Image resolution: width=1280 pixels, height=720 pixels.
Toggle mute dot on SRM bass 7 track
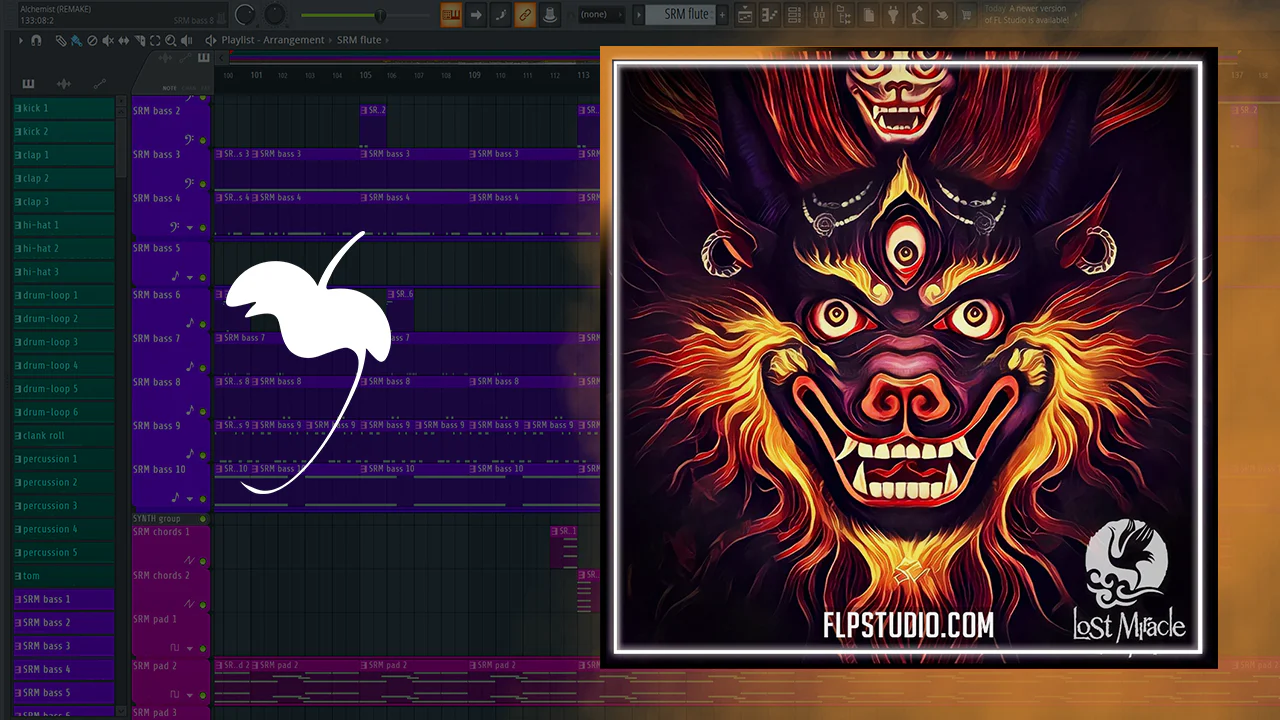tap(203, 368)
